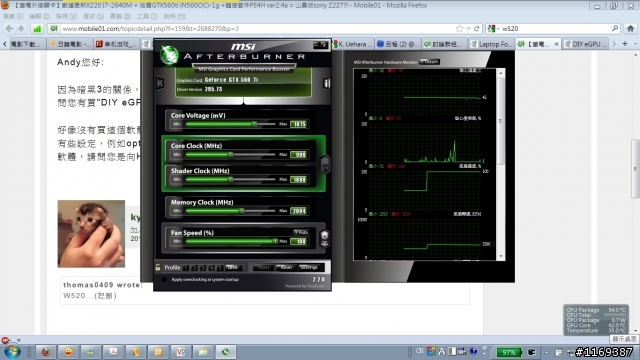Open the 歷史 history menu
This screenshot has width=640, height=360.
pyautogui.click(x=93, y=16)
